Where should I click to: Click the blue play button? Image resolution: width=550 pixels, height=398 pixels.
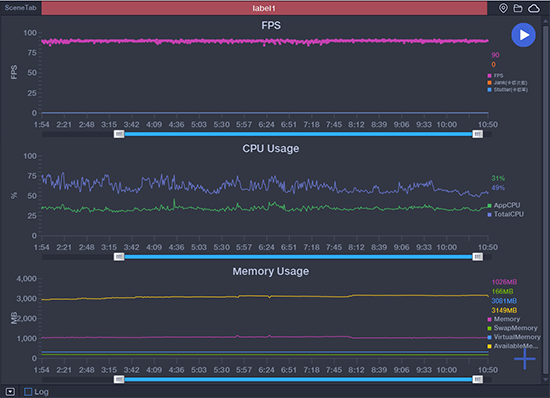523,35
